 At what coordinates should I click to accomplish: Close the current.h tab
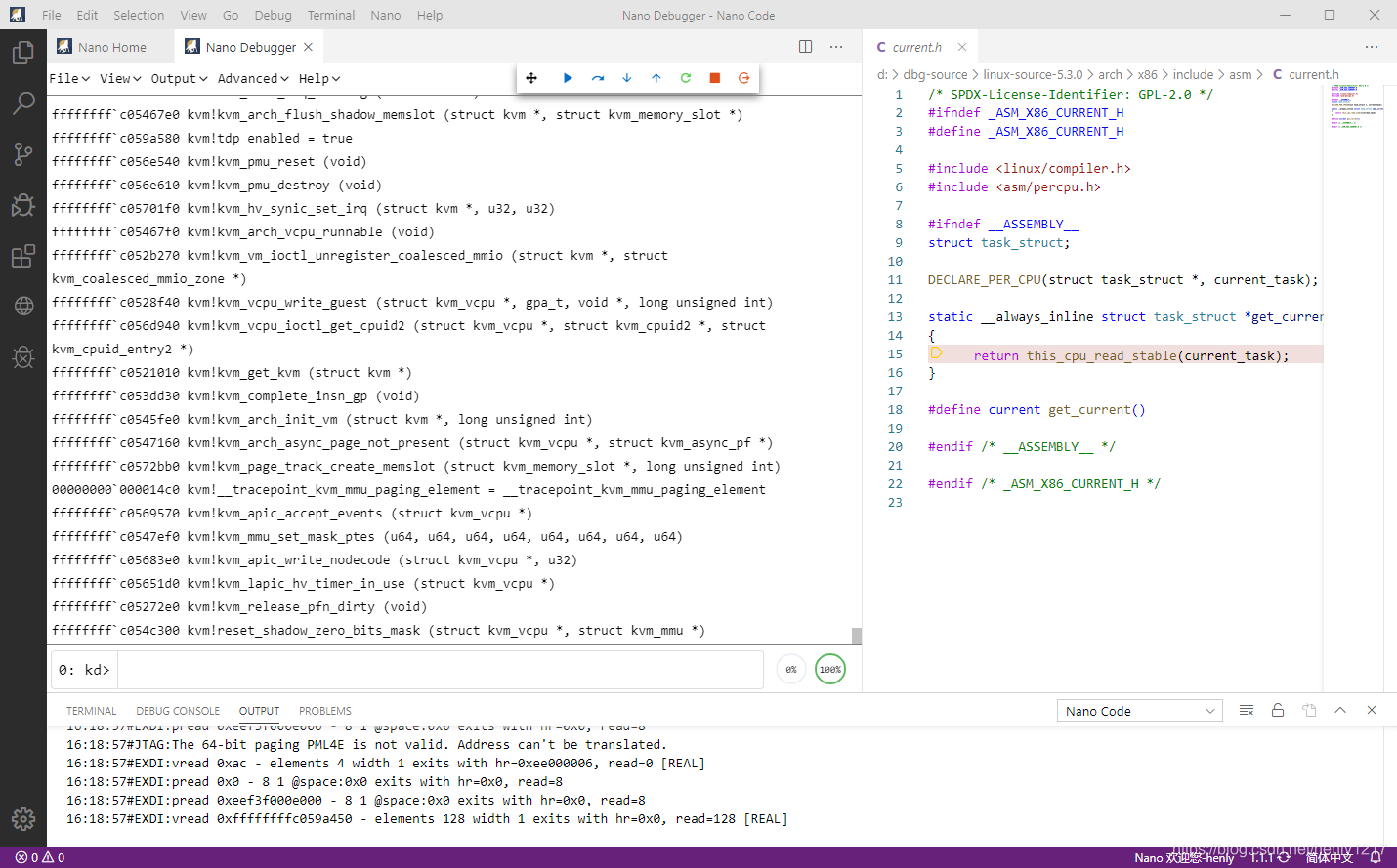point(962,47)
